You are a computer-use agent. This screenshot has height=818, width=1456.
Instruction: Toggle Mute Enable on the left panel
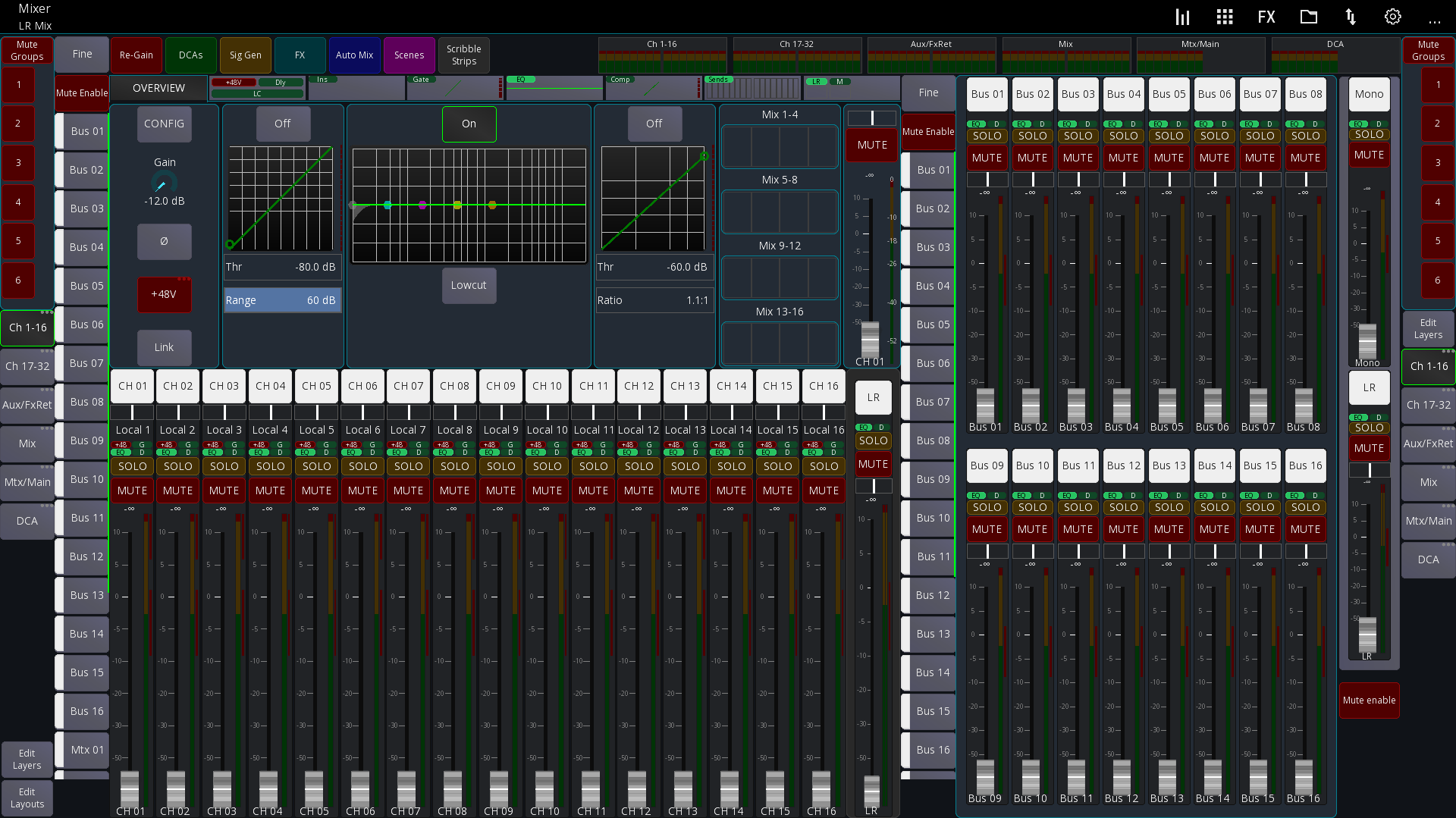click(x=81, y=92)
